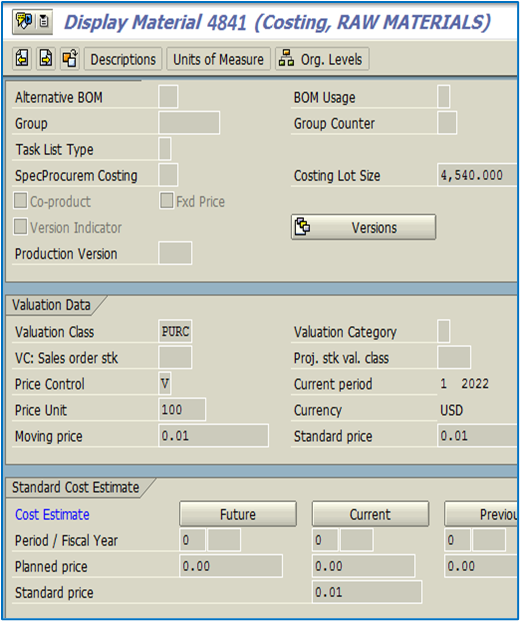
Task: Click the Task List Type field
Action: tap(165, 149)
